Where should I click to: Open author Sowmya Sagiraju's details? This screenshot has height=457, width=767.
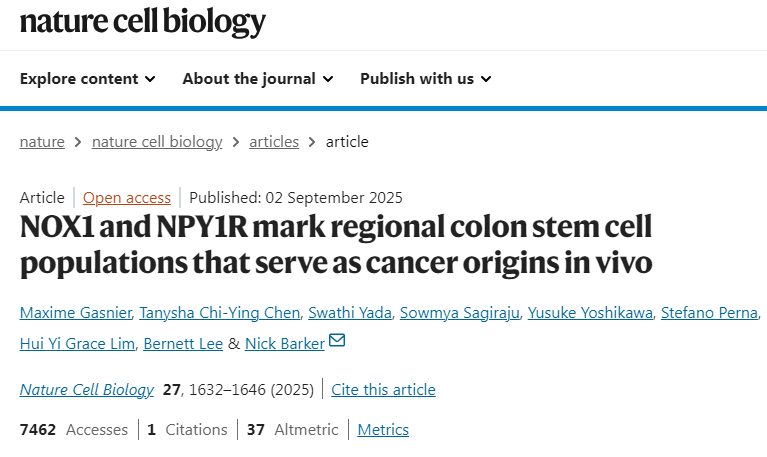[456, 314]
